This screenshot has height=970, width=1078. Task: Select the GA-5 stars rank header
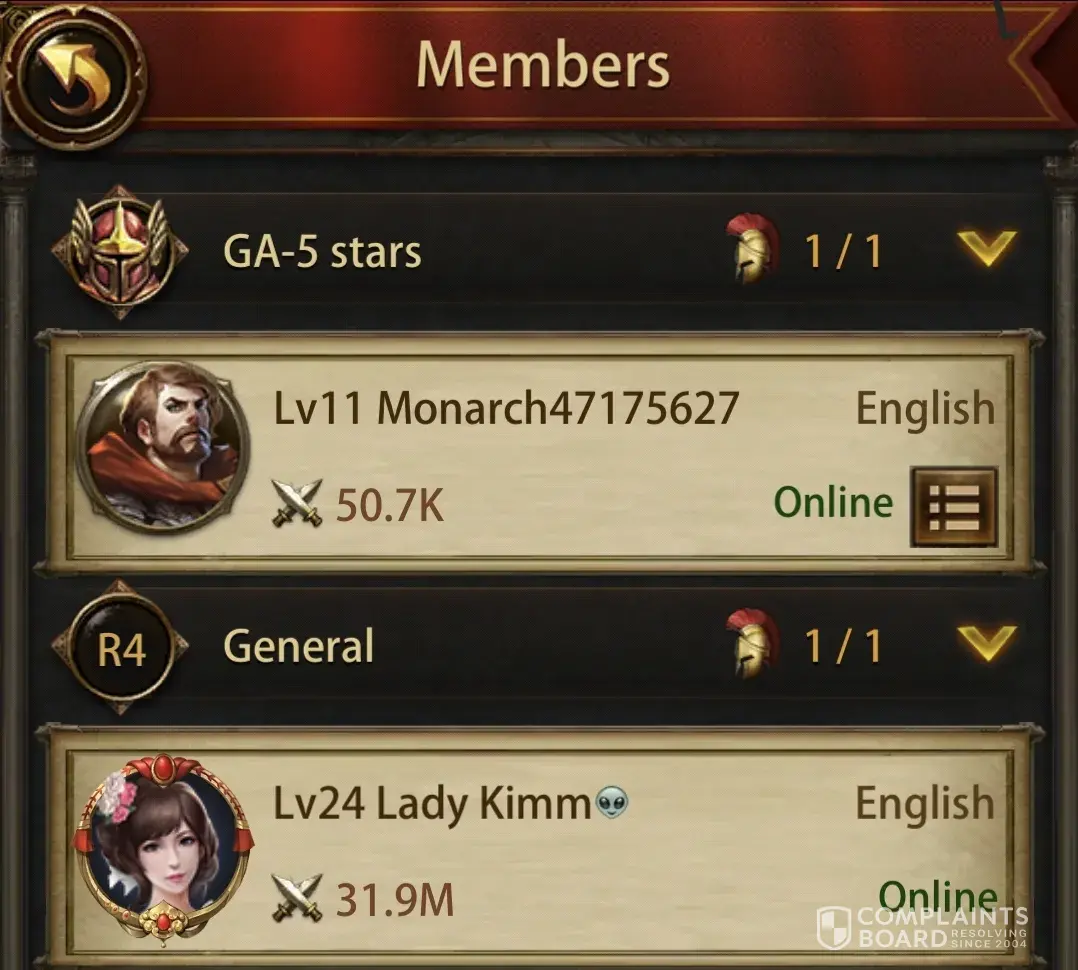pyautogui.click(x=322, y=252)
